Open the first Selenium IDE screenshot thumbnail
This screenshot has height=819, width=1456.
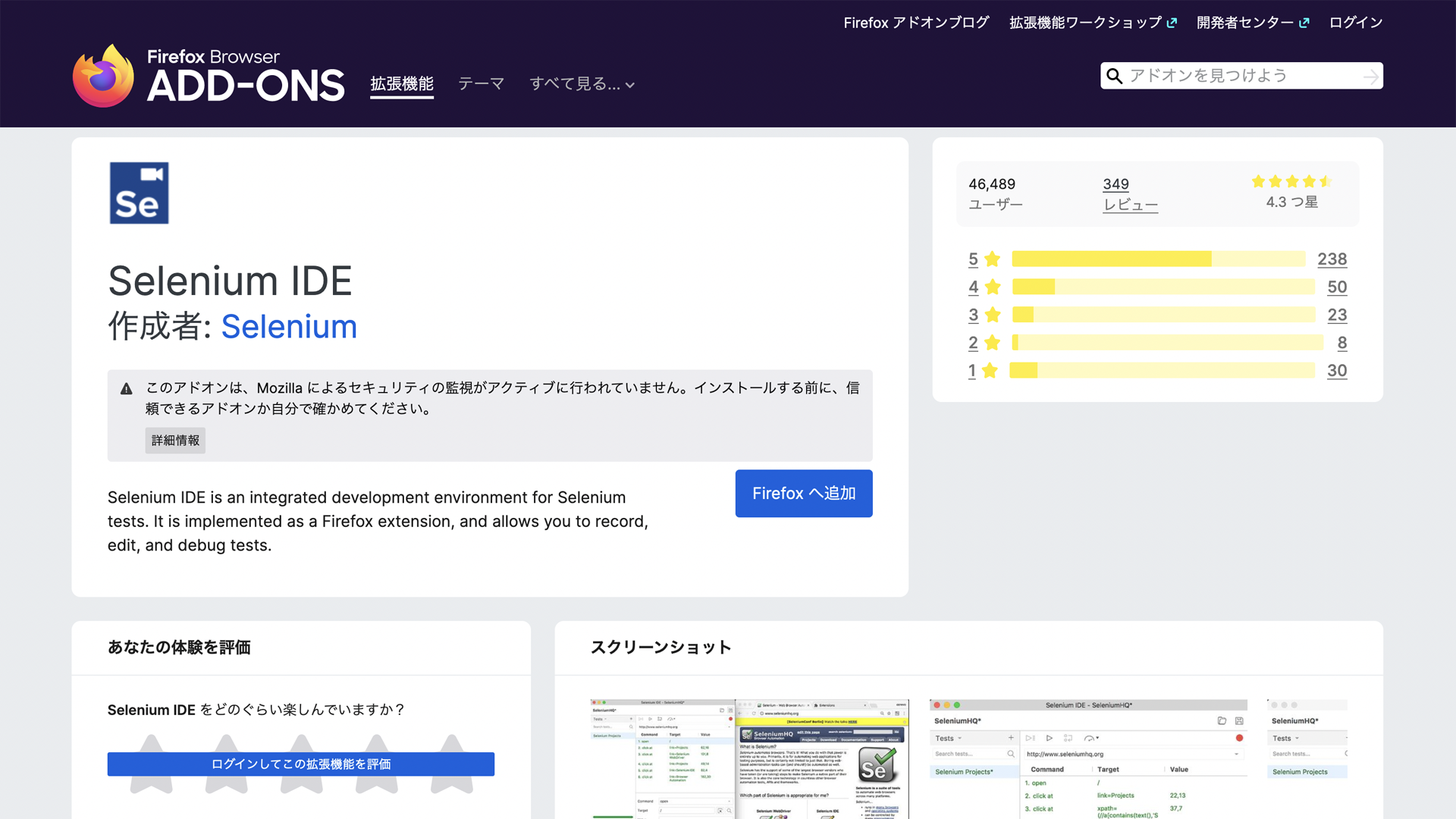point(748,758)
